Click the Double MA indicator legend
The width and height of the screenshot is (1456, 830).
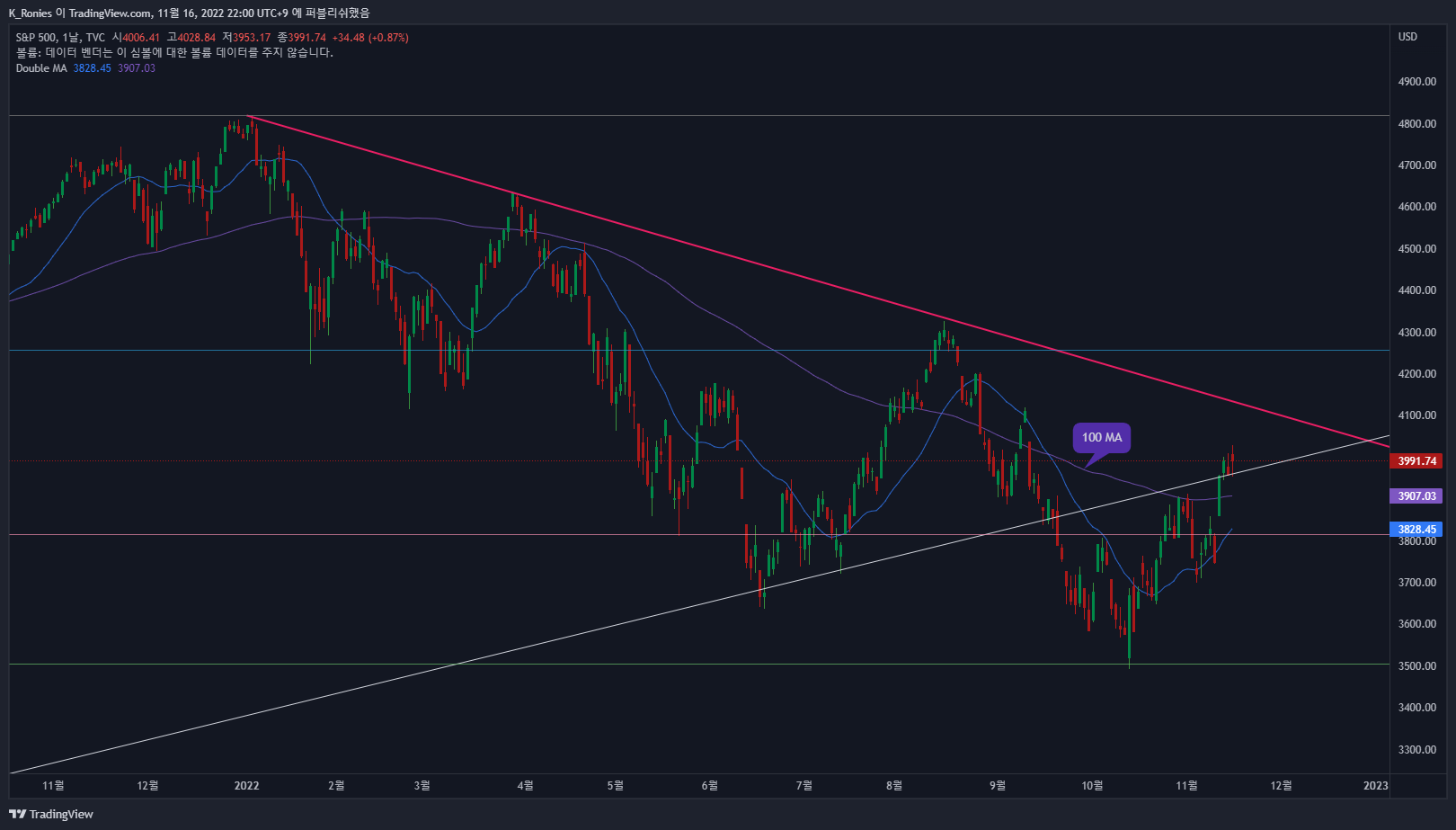pyautogui.click(x=41, y=68)
